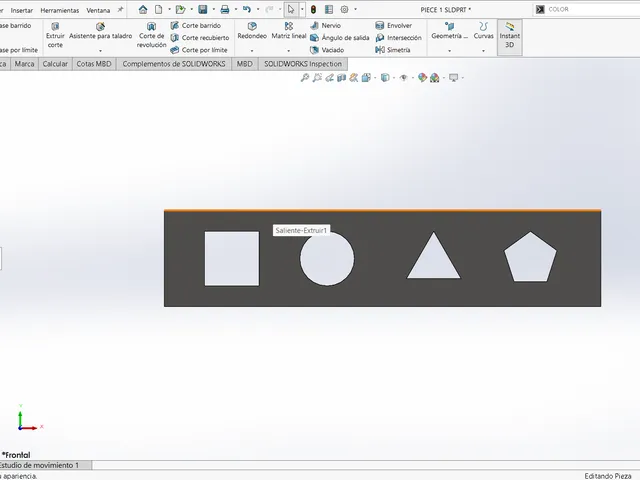This screenshot has width=640, height=480.
Task: Expand dropdown arrow next to Select cursor
Action: click(x=302, y=9)
